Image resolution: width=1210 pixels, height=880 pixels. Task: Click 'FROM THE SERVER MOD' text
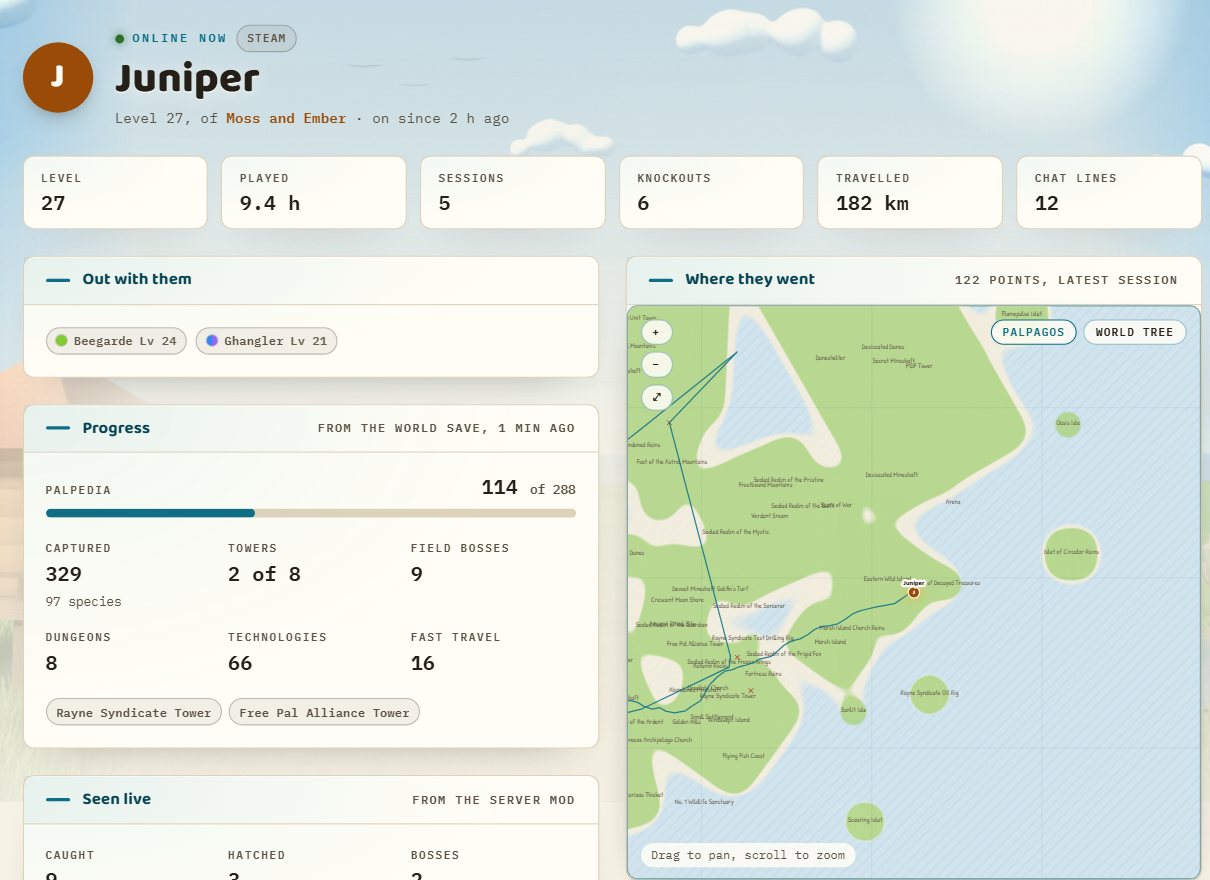(x=494, y=800)
